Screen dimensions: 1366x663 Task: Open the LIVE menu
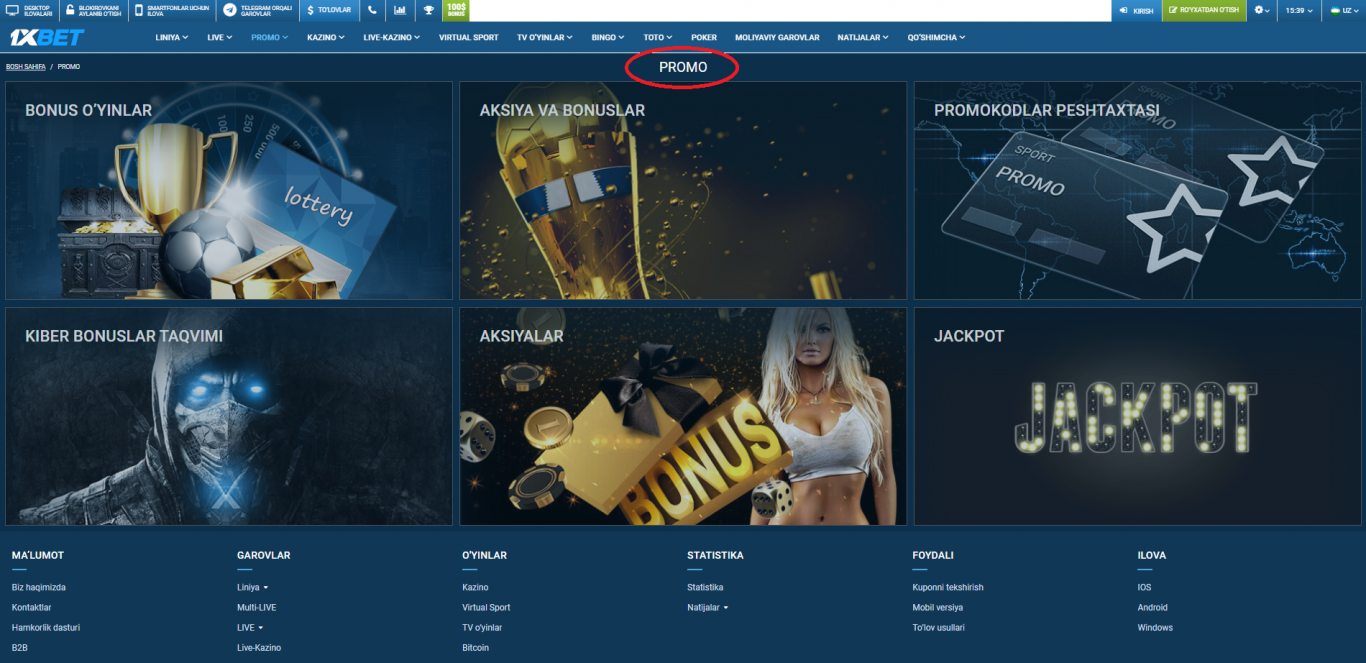tap(215, 36)
